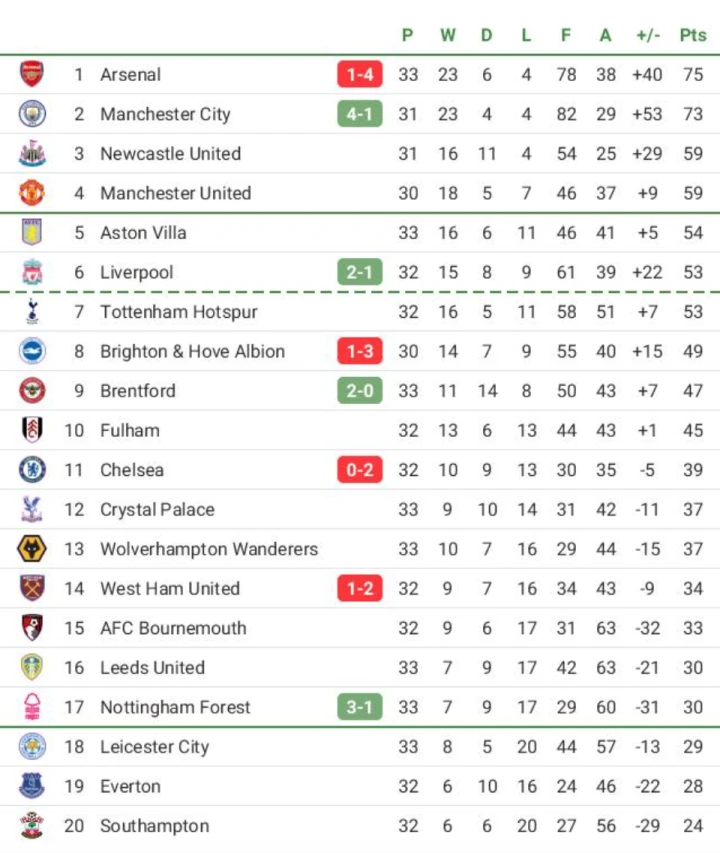Sort table by Pts column header
This screenshot has width=720, height=853.
coord(693,35)
